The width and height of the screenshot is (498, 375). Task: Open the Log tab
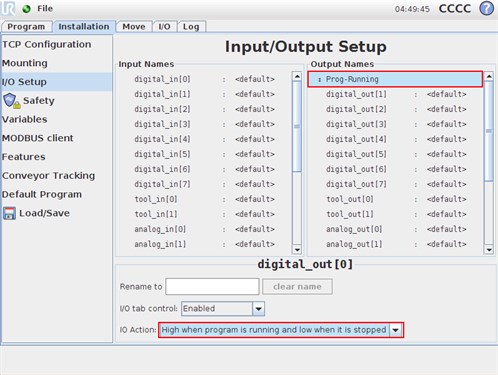tap(191, 27)
